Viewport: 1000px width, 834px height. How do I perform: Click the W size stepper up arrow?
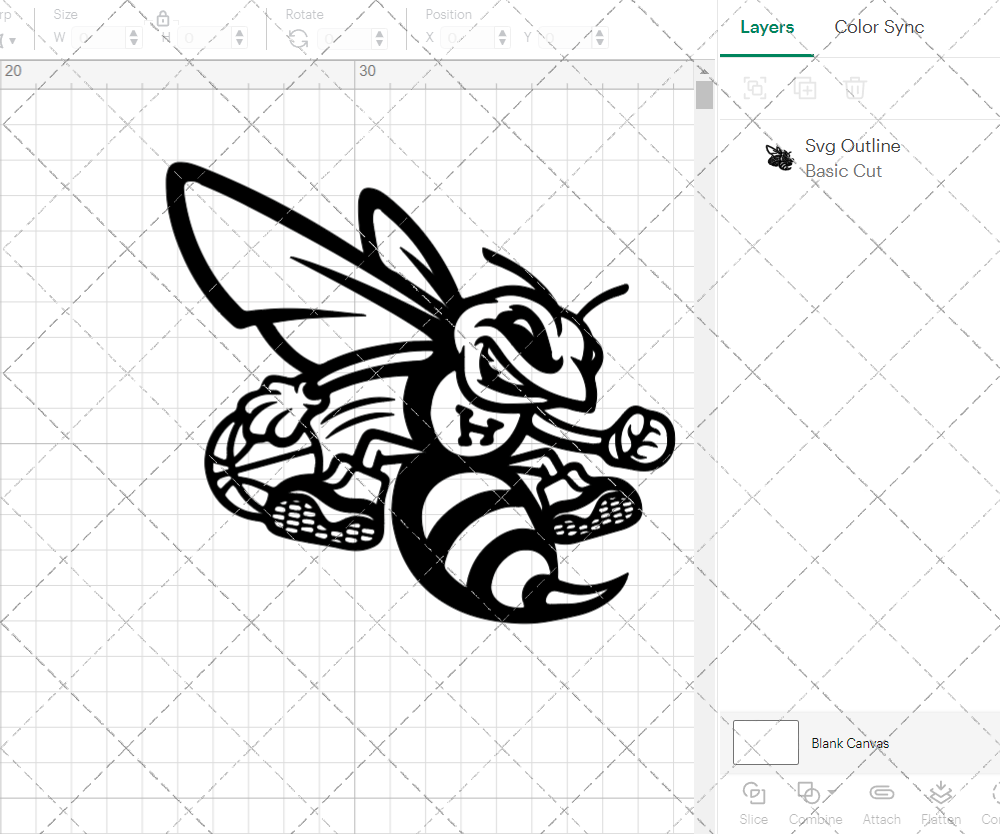[x=135, y=32]
